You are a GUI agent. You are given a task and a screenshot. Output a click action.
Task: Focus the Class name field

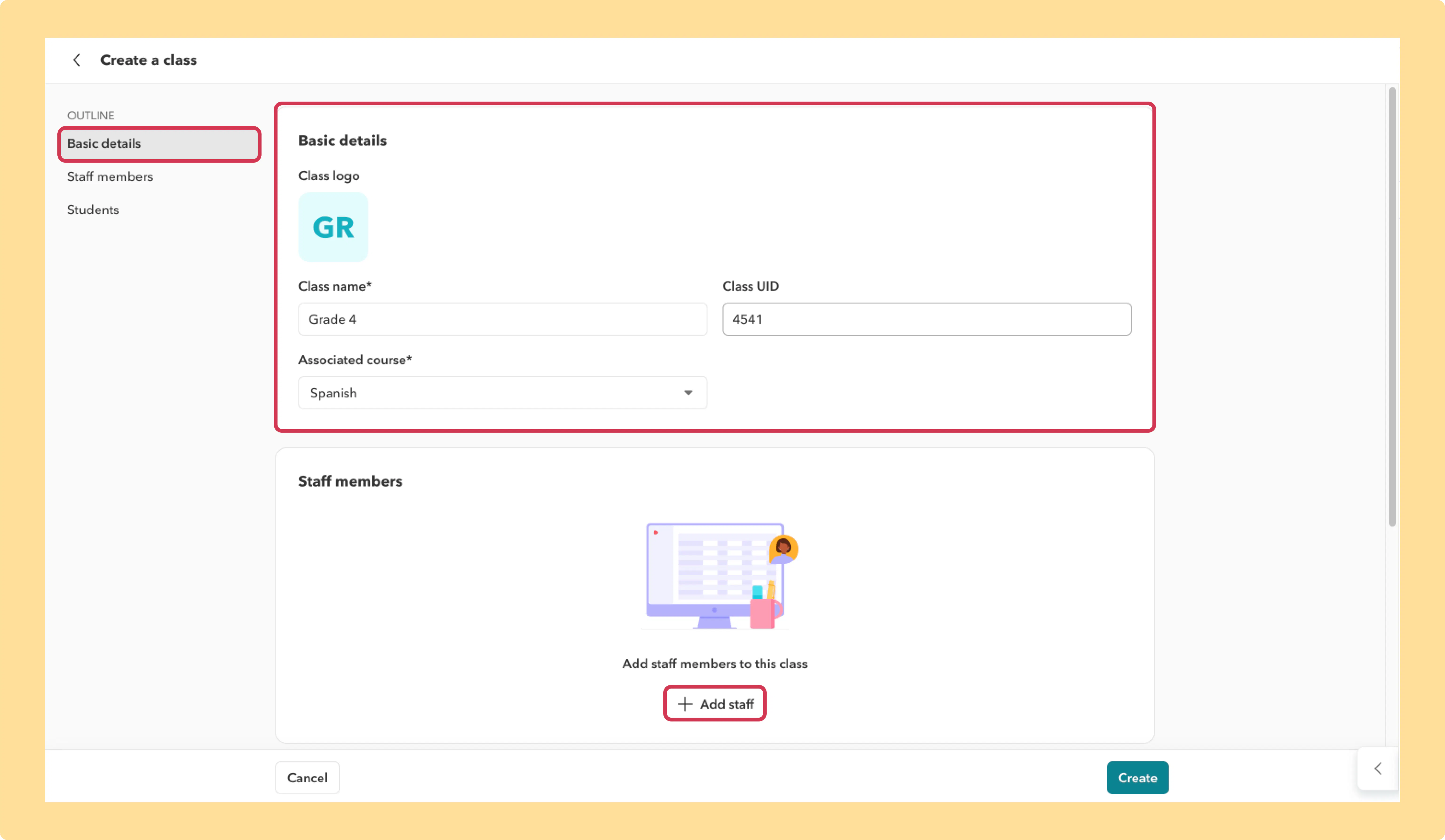(x=503, y=319)
